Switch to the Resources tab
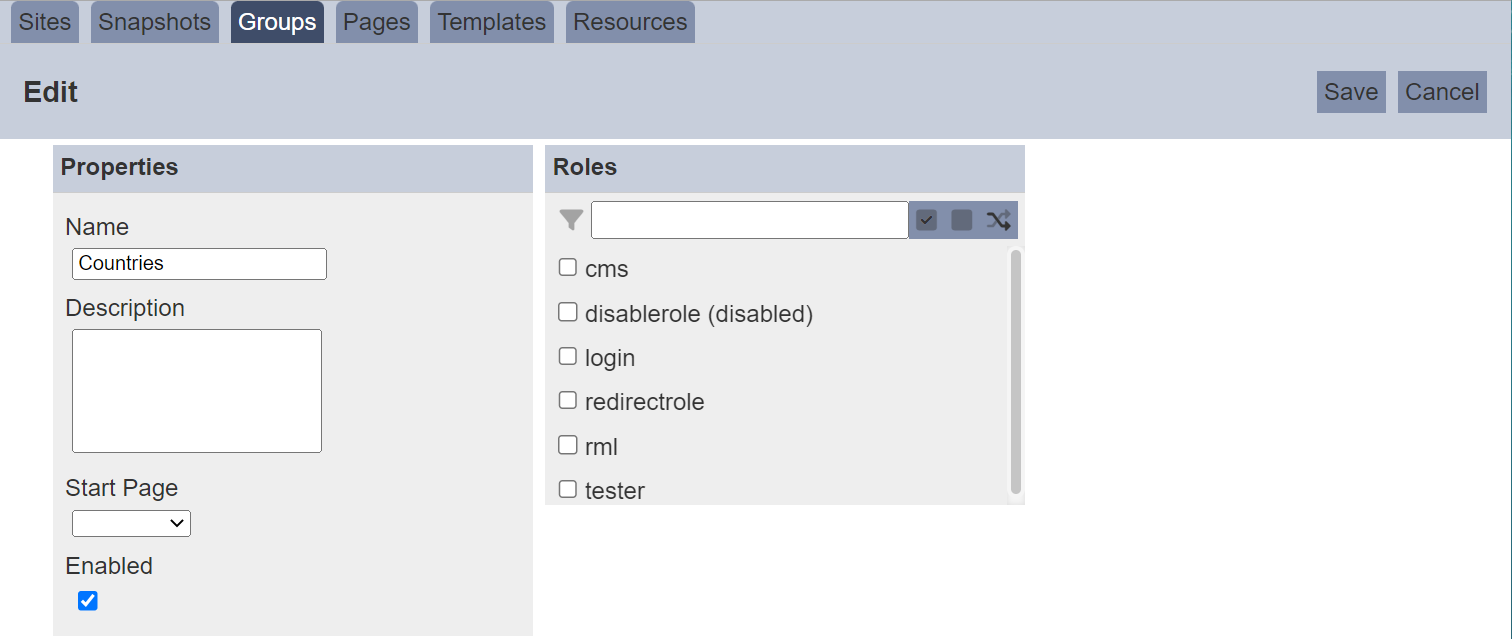 630,22
